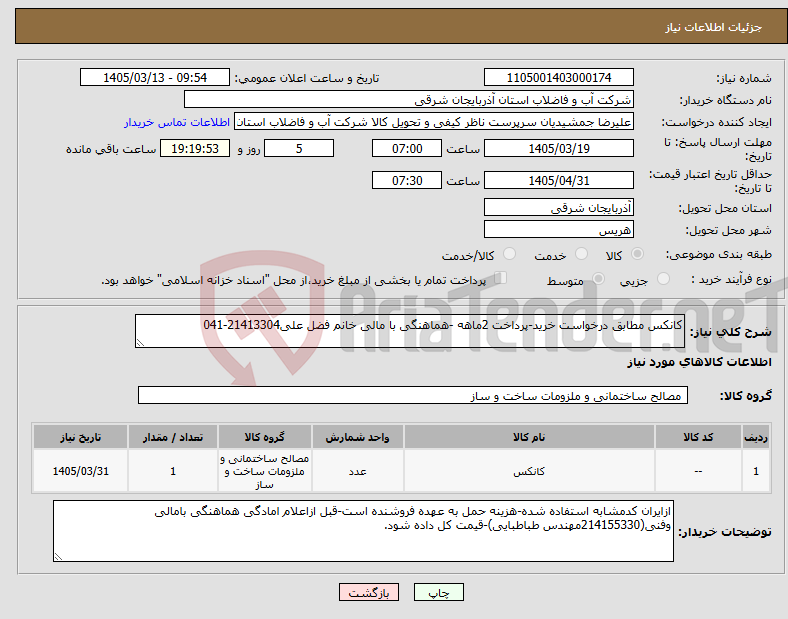This screenshot has width=788, height=619.
Task: Click the buyer notes textarea
Action: 363,531
